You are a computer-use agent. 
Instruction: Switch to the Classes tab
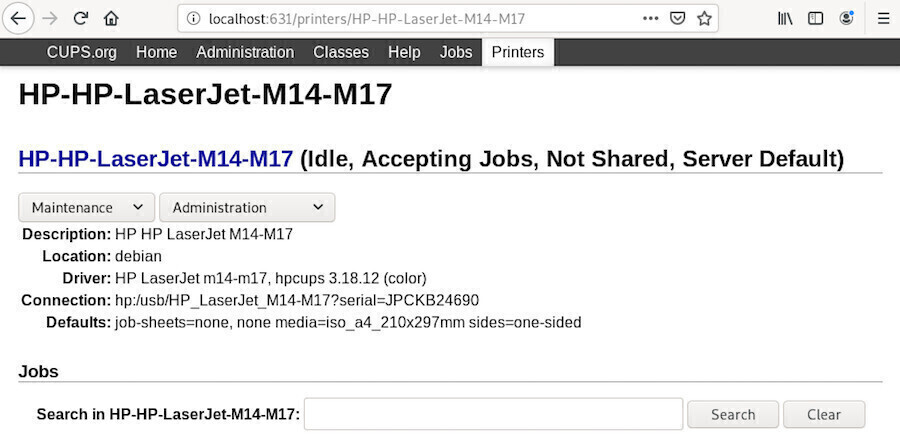click(341, 52)
